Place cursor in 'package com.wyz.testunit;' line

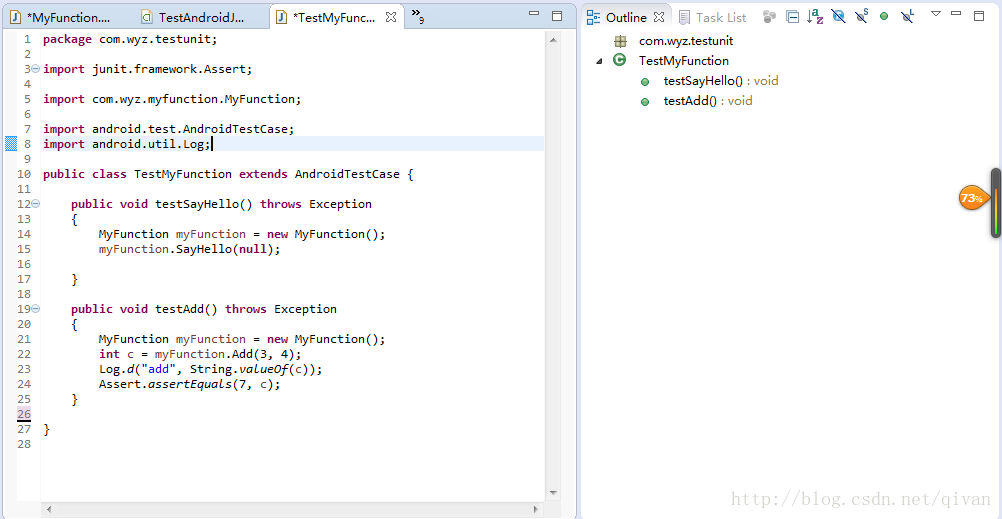click(x=130, y=40)
